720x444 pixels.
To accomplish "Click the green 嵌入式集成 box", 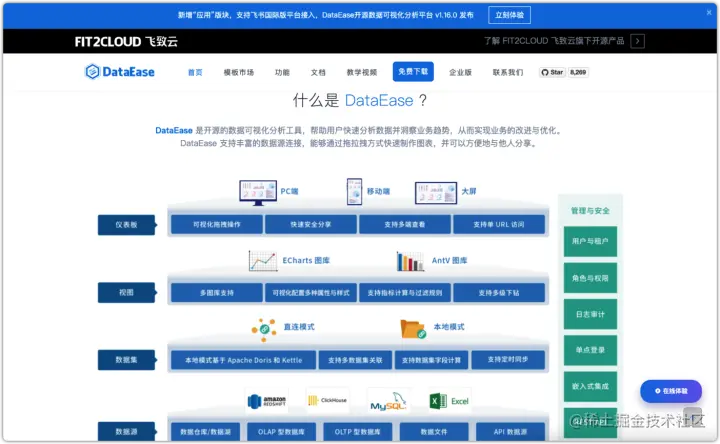I will point(590,387).
